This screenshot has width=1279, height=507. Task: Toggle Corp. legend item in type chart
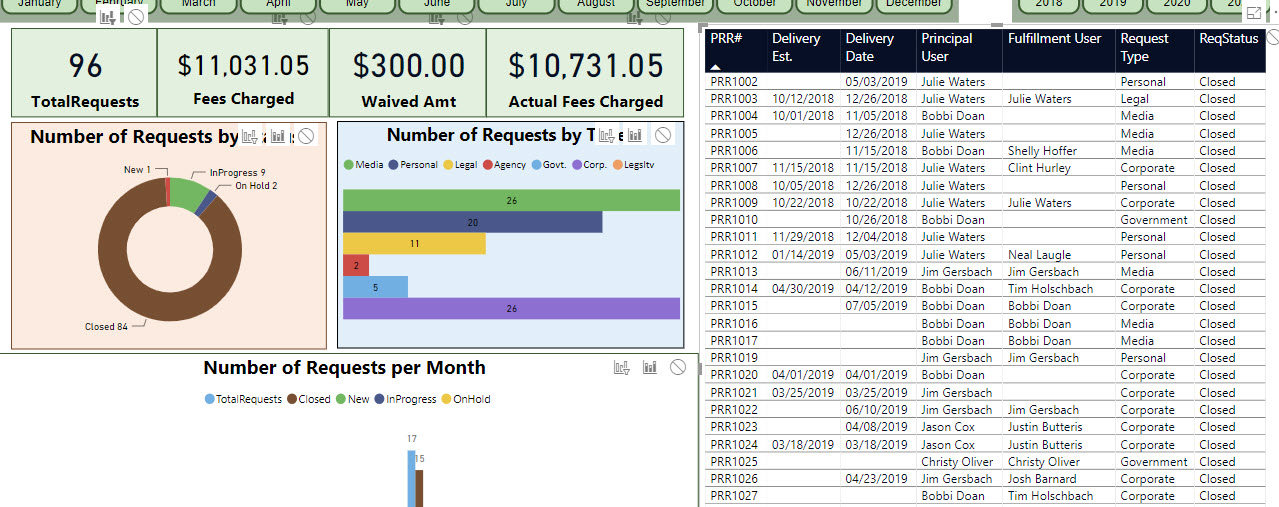click(x=589, y=165)
